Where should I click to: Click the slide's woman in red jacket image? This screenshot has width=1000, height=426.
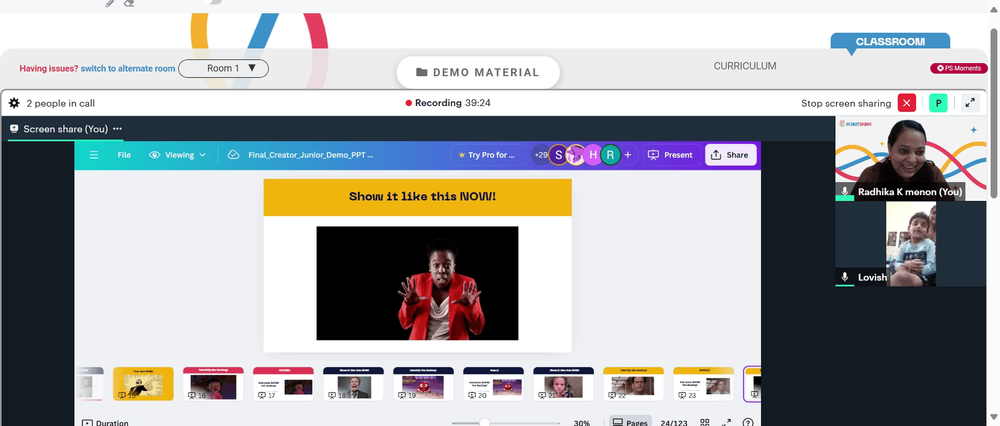pos(417,283)
